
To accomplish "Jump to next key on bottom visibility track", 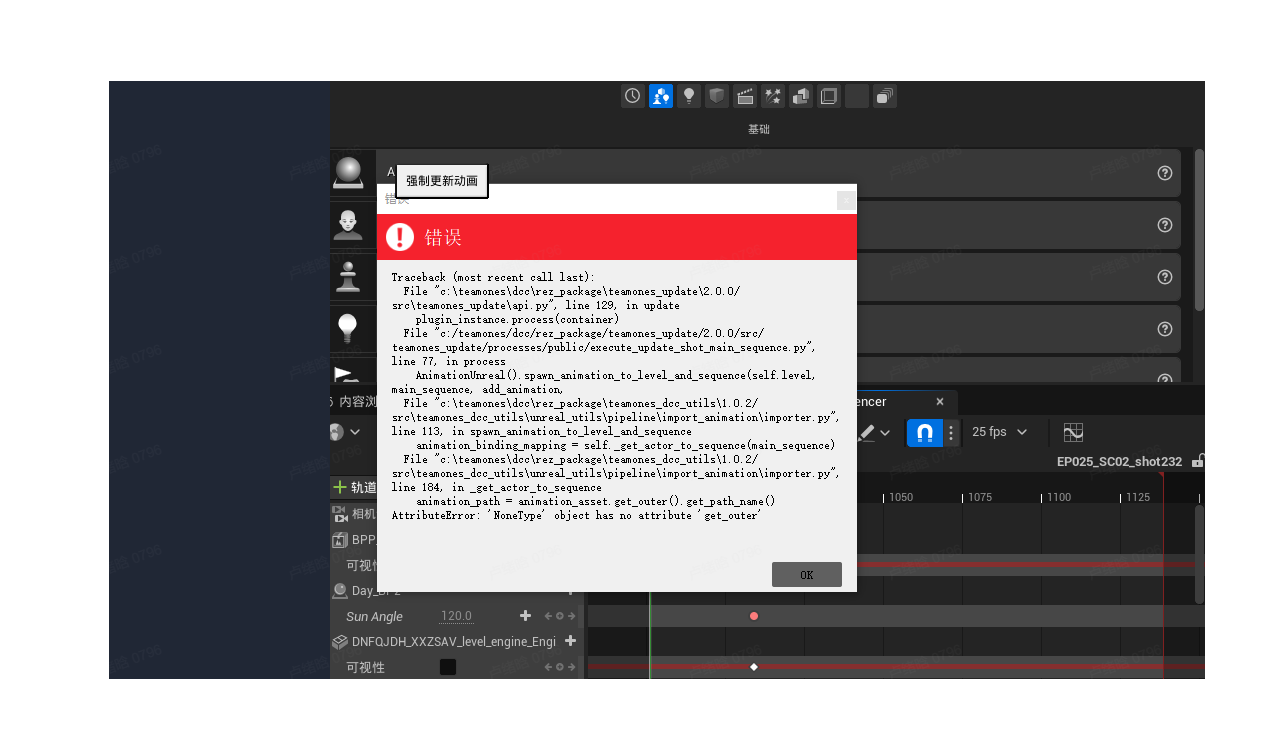I will 572,667.
